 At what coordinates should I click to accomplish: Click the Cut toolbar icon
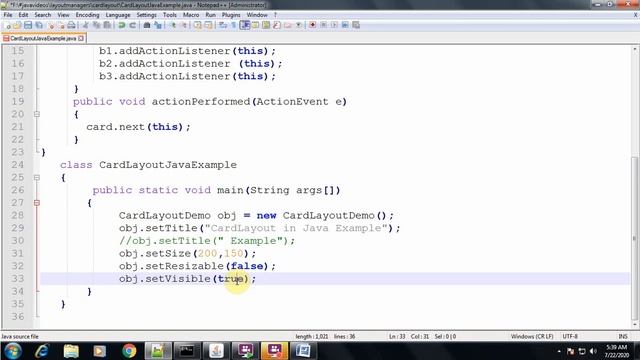(85, 25)
